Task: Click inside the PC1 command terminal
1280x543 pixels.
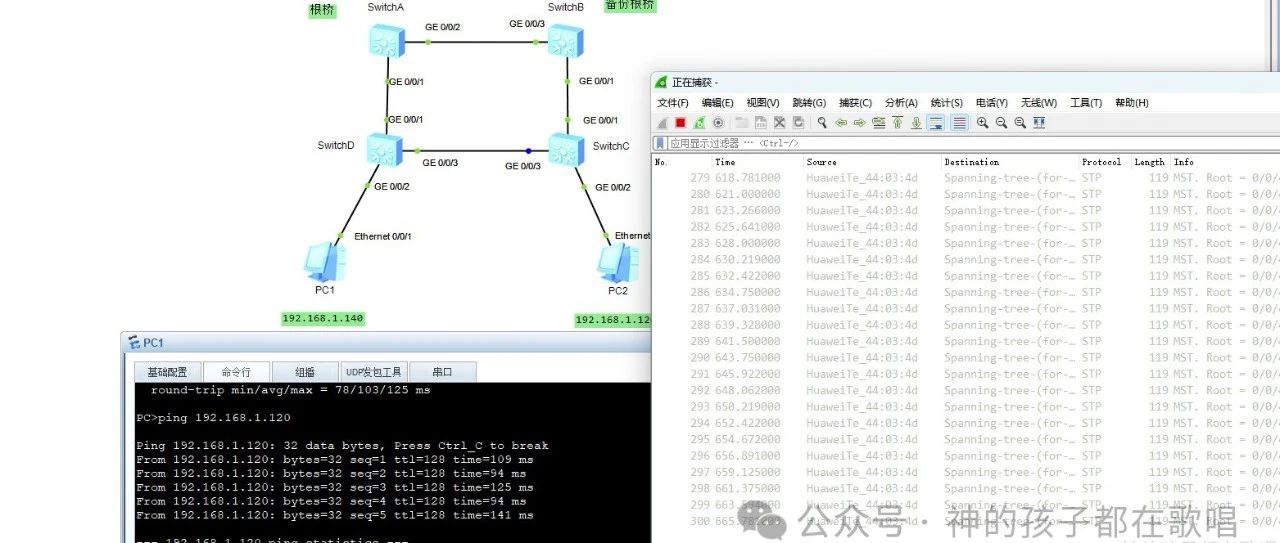Action: click(392, 462)
